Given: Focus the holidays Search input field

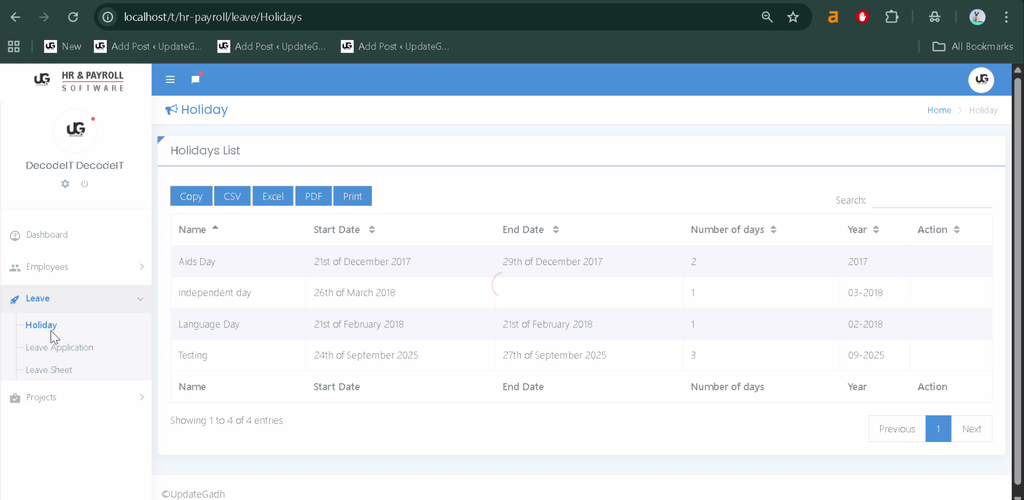Looking at the screenshot, I should 932,200.
